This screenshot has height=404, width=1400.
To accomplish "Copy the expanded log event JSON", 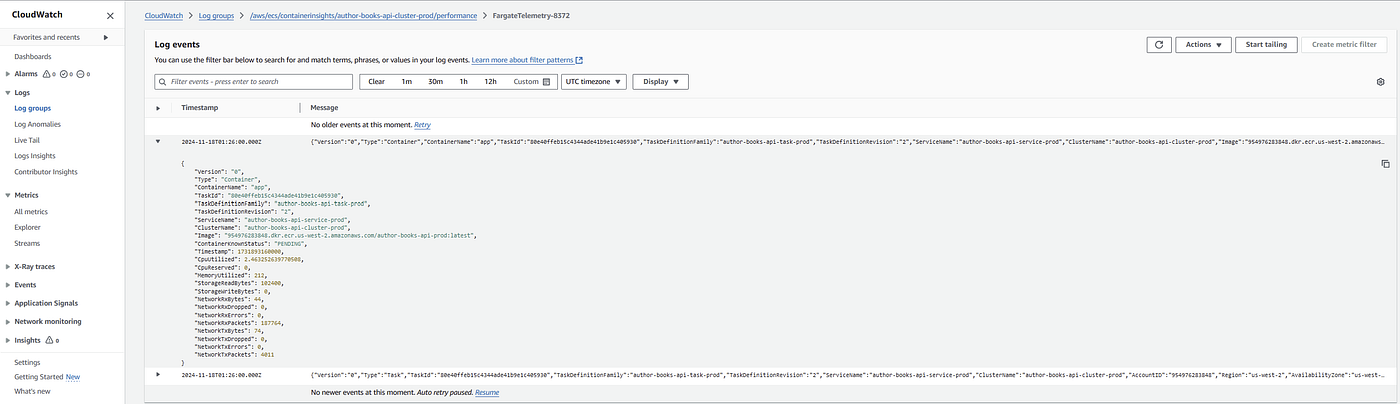I will (1385, 163).
